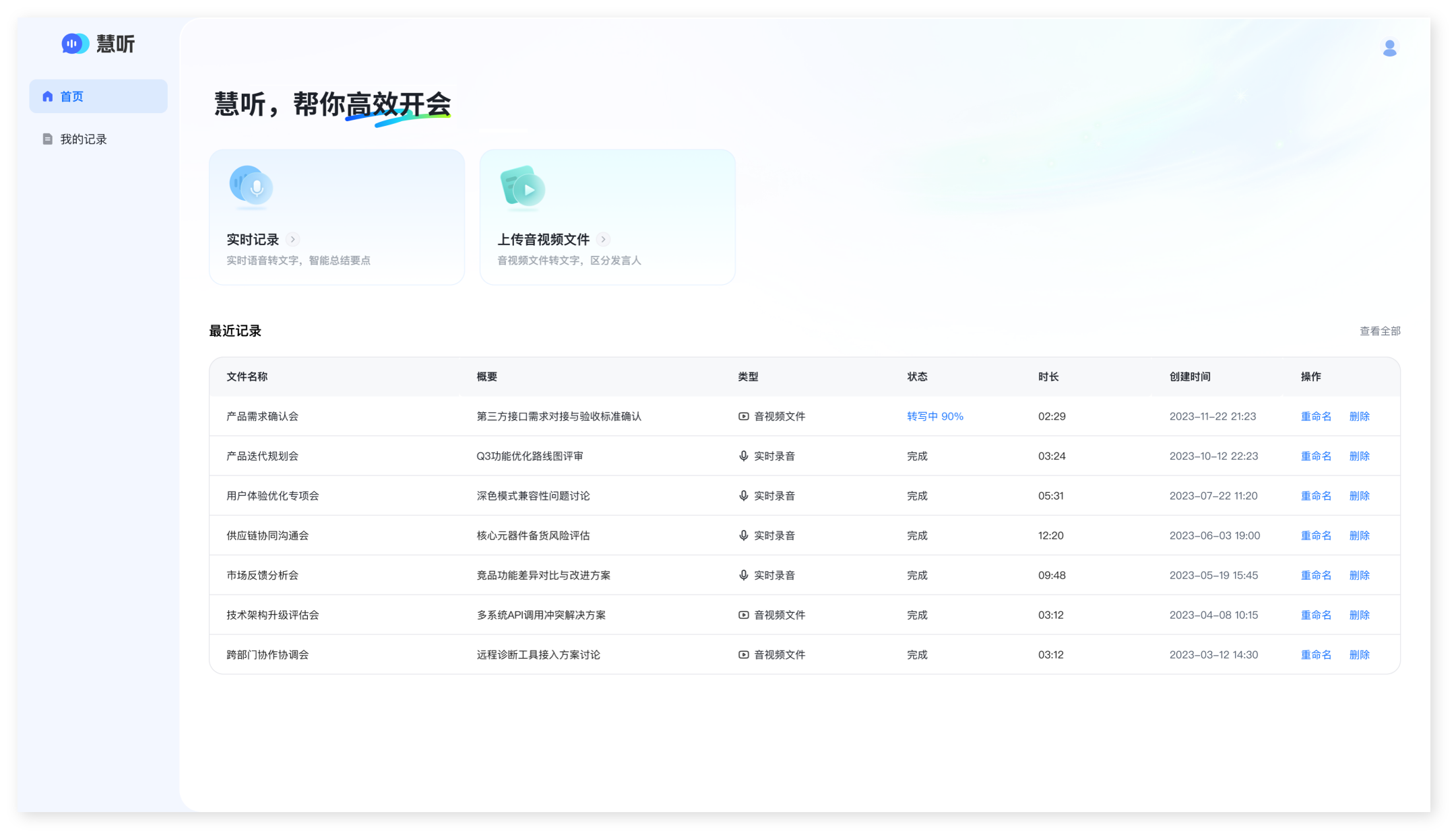Click the 转写中 90% progress status
This screenshot has width=1456, height=837.
click(x=935, y=417)
